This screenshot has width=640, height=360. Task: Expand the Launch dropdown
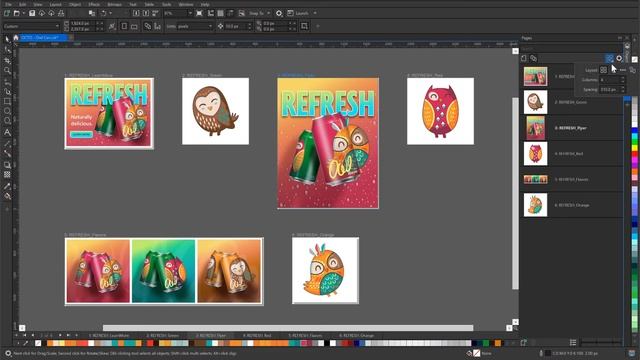315,13
